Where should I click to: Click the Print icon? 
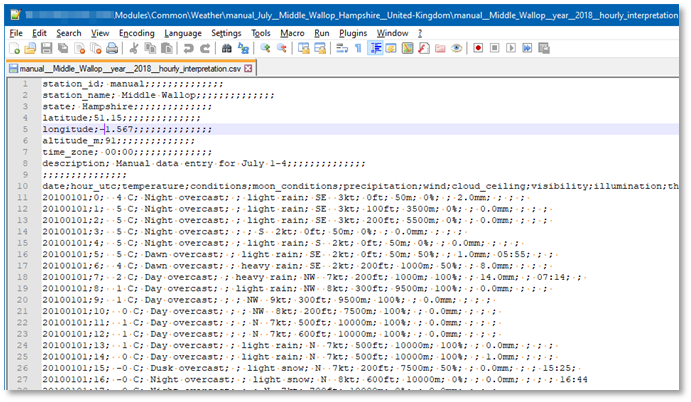pos(111,48)
